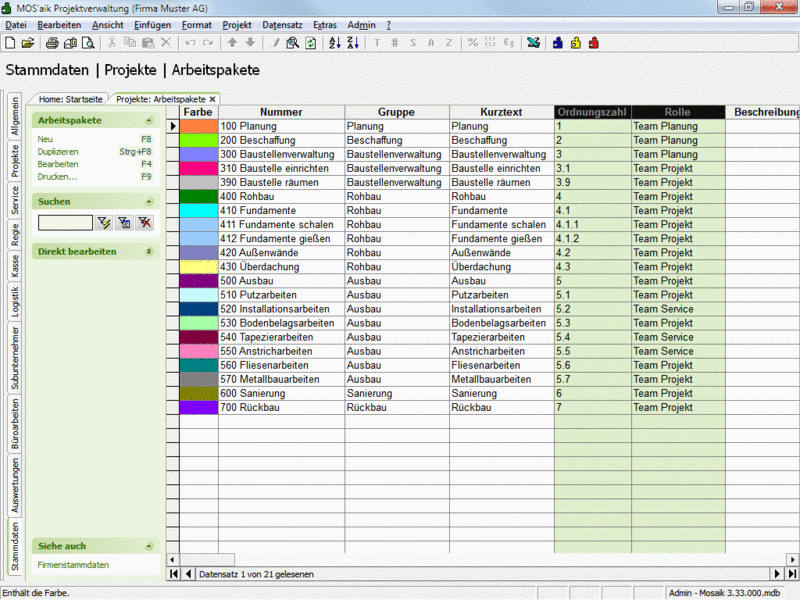800x600 pixels.
Task: Click the refresh green arrows toolbar icon
Action: 310,43
